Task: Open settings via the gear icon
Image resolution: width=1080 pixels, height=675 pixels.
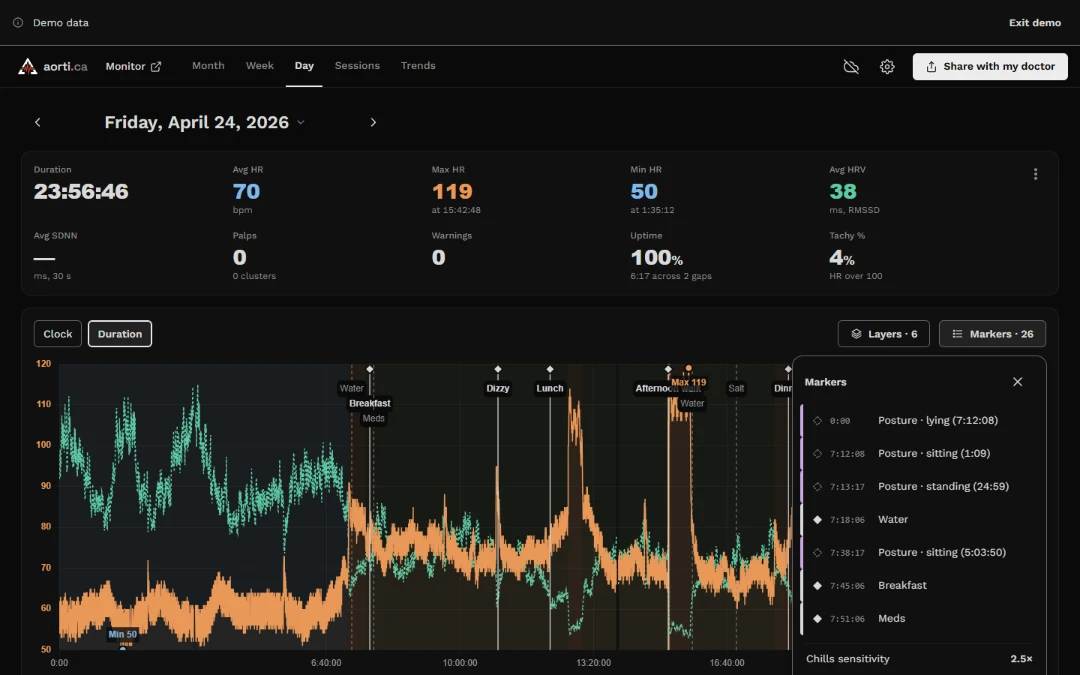Action: point(887,66)
